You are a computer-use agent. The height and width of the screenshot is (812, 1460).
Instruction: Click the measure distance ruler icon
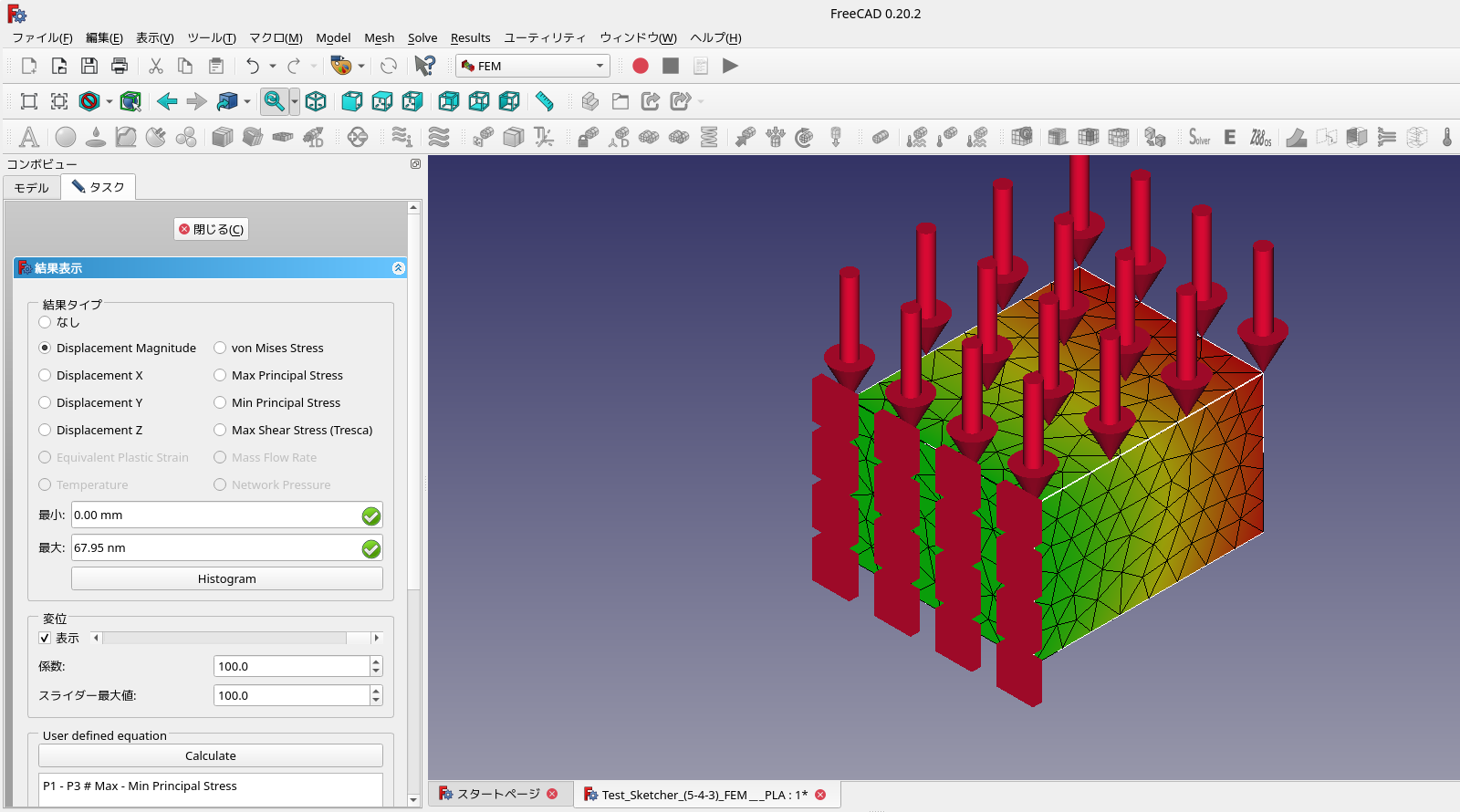click(545, 101)
